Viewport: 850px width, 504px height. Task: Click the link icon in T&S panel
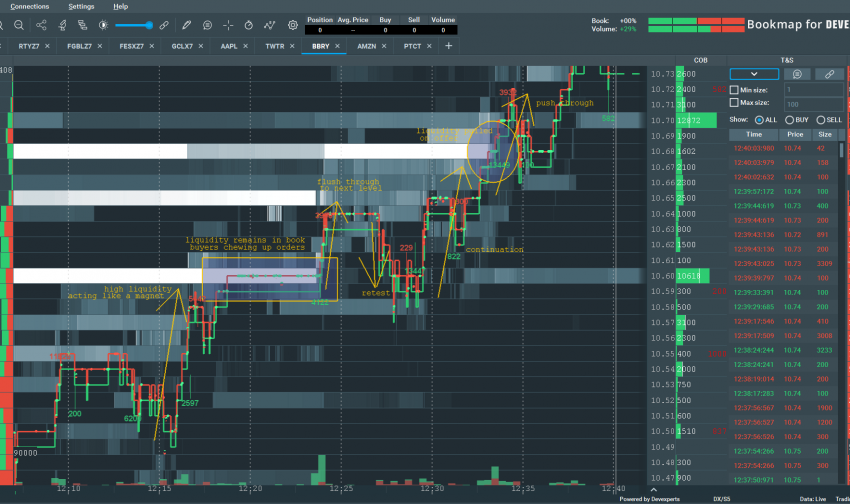[828, 74]
